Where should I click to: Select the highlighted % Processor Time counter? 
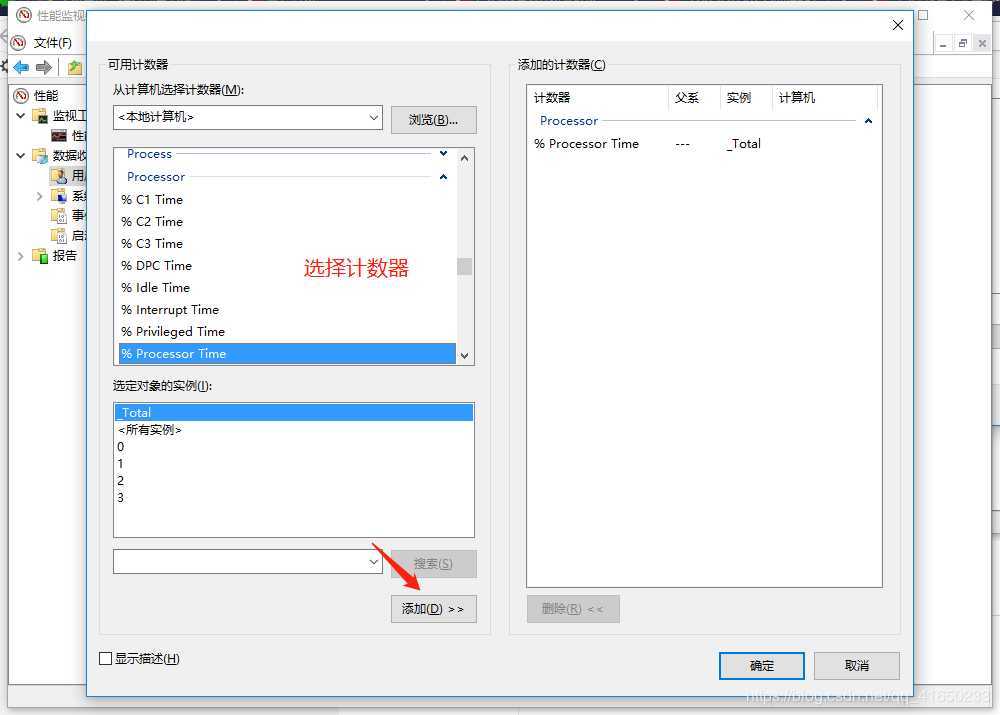coord(287,353)
